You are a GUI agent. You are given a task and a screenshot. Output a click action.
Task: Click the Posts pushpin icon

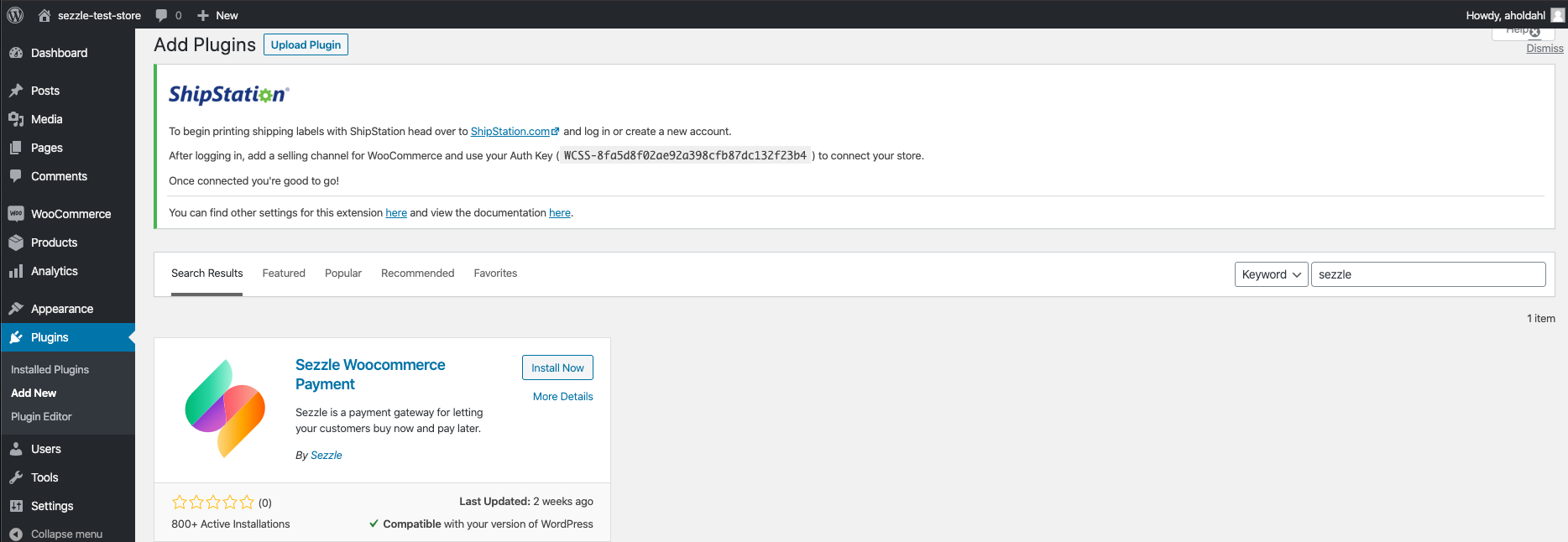pos(16,91)
